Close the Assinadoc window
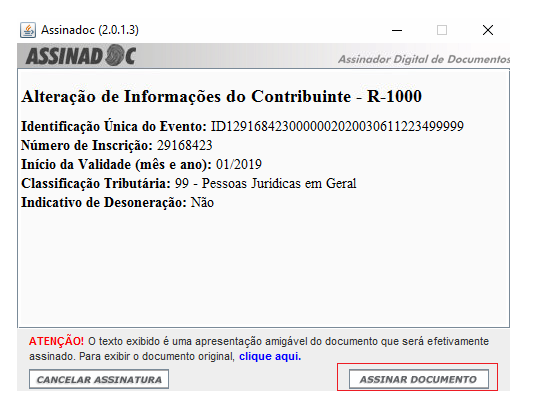The image size is (533, 410). click(x=488, y=30)
